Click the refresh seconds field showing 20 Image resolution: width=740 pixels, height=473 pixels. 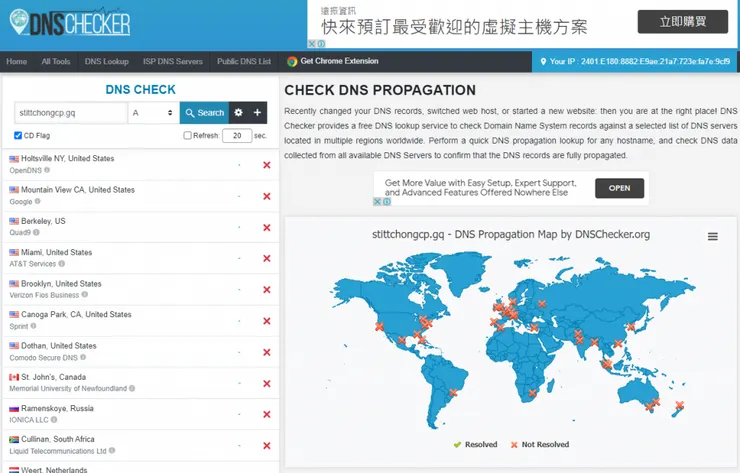(x=237, y=135)
